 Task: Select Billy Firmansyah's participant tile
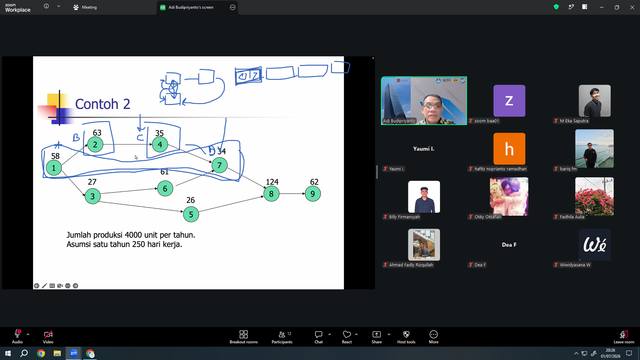point(424,197)
